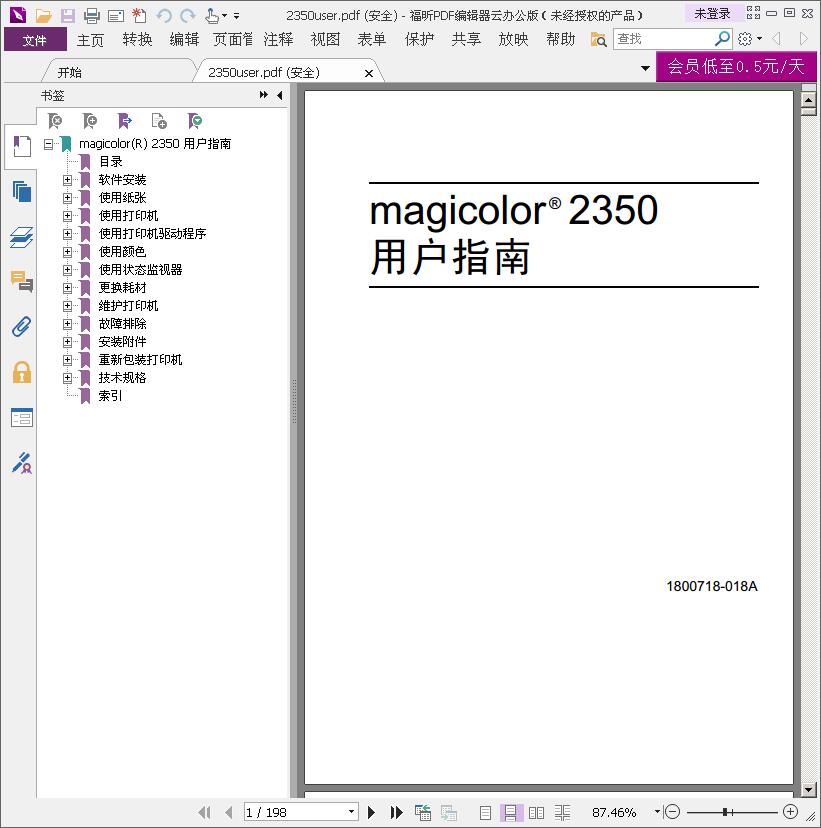Screen dimensions: 821x828
Task: Click the undo arrow icon
Action: tap(164, 16)
